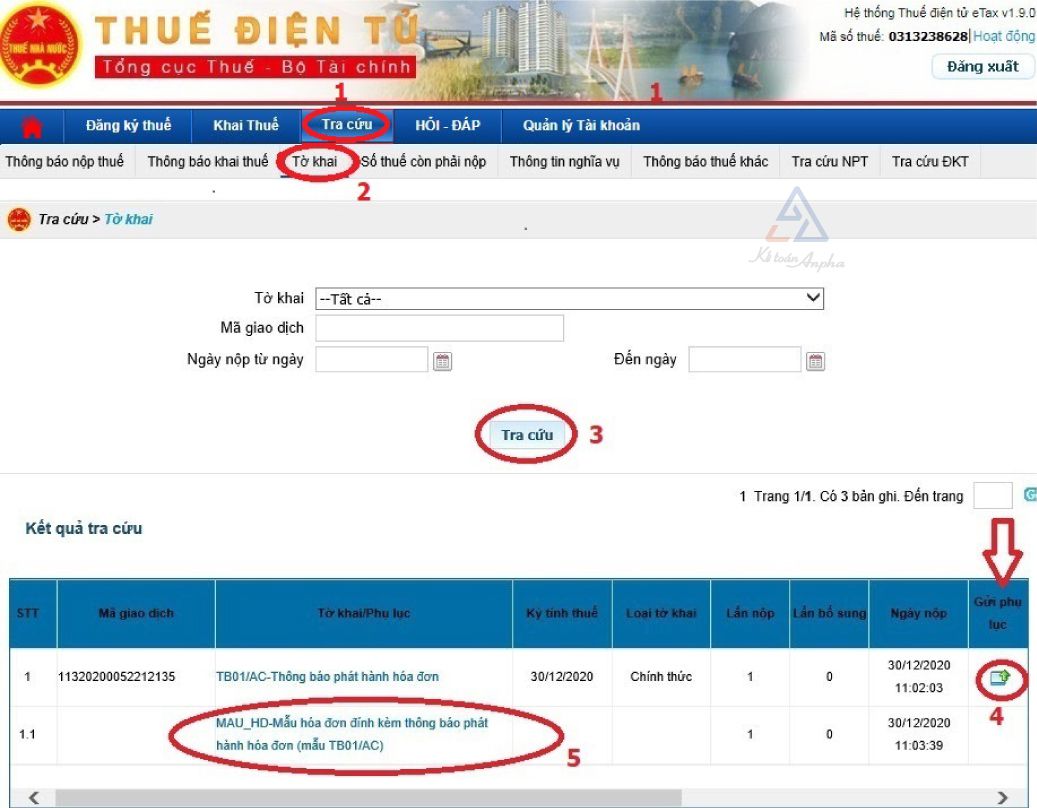Open the Đăng ký thuế menu
The image size is (1037, 808).
click(128, 126)
